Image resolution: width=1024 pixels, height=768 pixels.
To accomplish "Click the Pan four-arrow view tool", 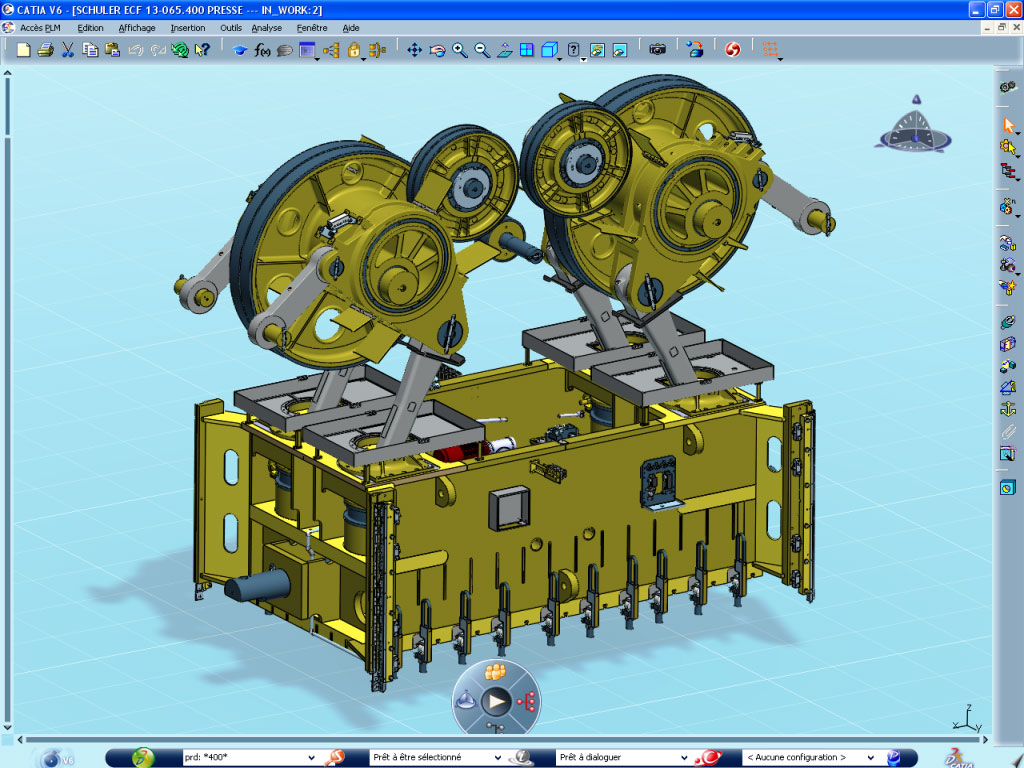I will (x=414, y=49).
